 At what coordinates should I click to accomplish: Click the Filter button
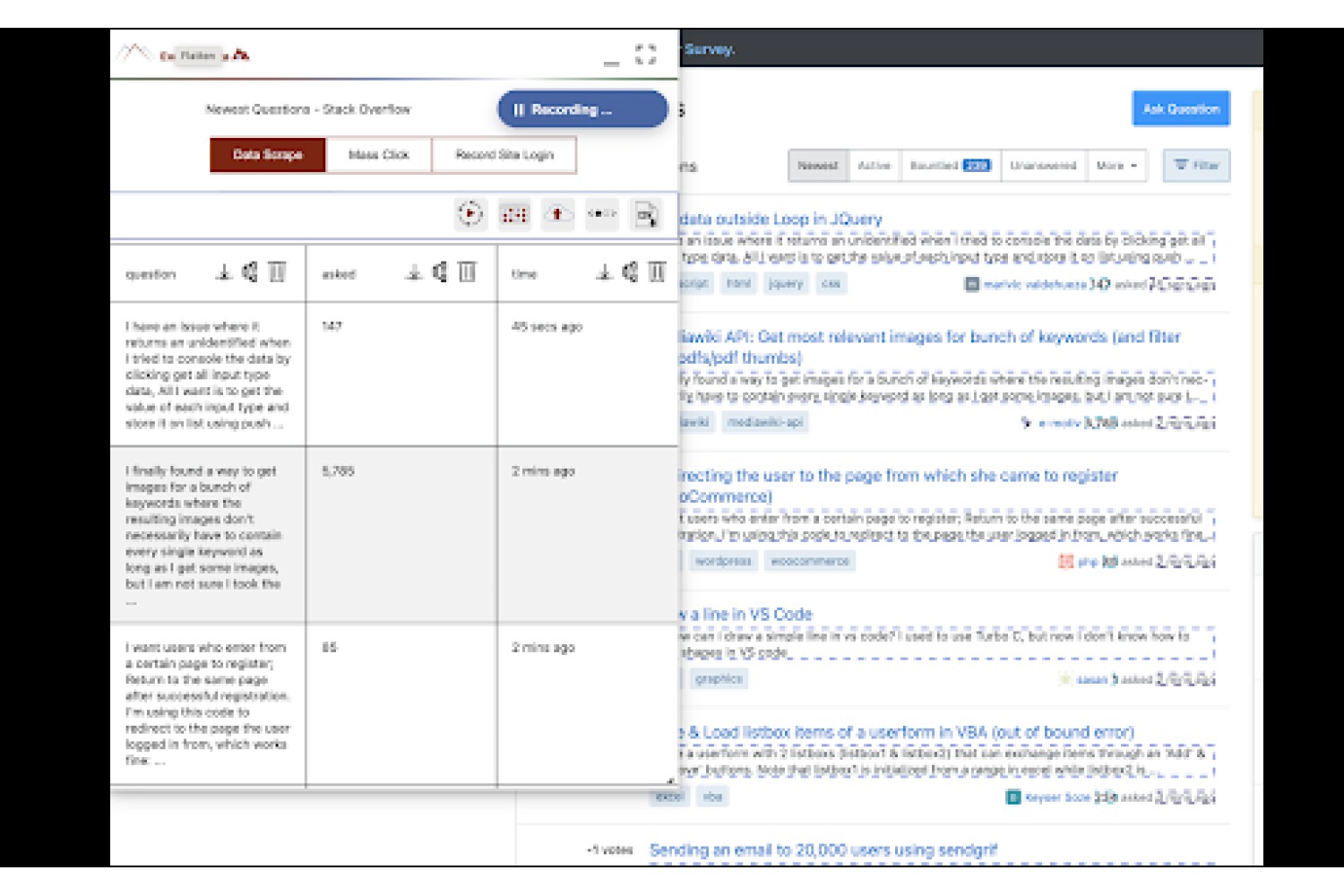[x=1196, y=166]
